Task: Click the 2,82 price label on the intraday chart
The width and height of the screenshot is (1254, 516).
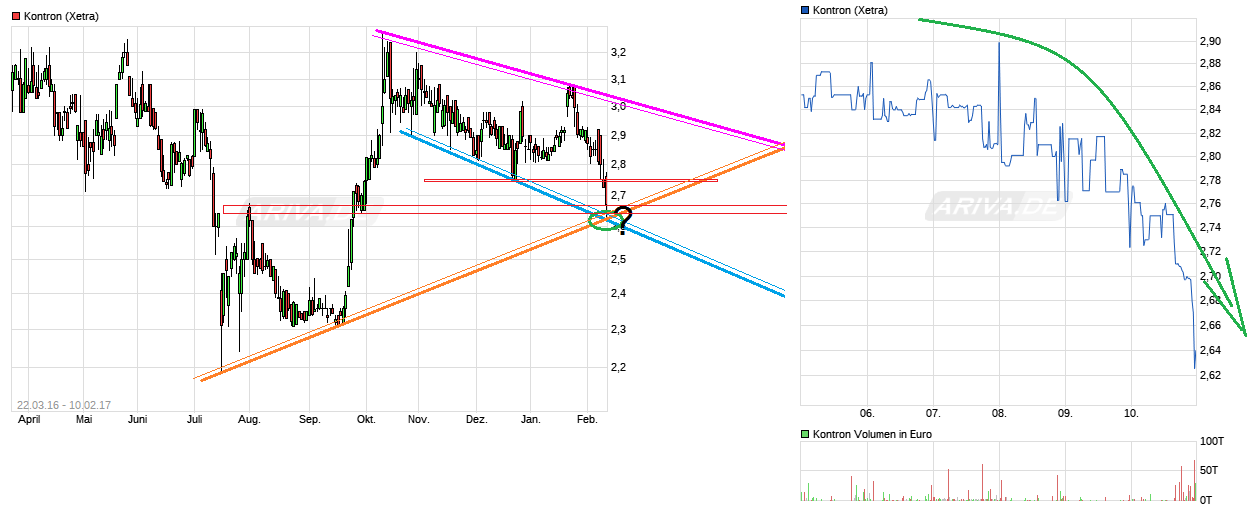Action: pyautogui.click(x=1209, y=133)
